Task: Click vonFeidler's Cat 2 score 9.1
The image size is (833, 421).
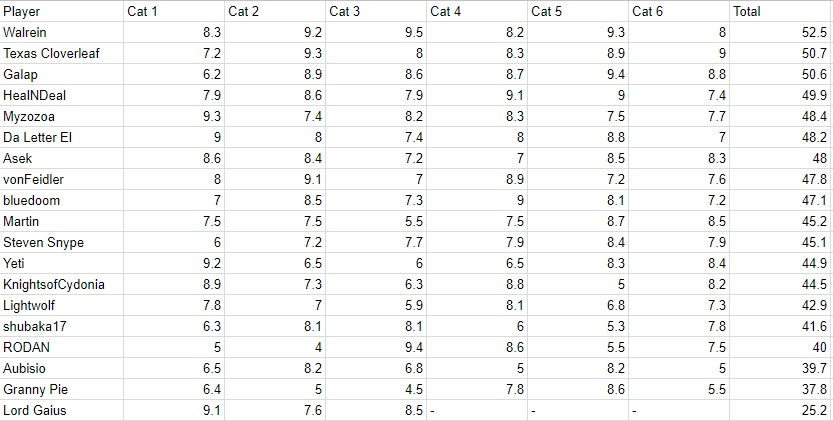Action: click(275, 180)
